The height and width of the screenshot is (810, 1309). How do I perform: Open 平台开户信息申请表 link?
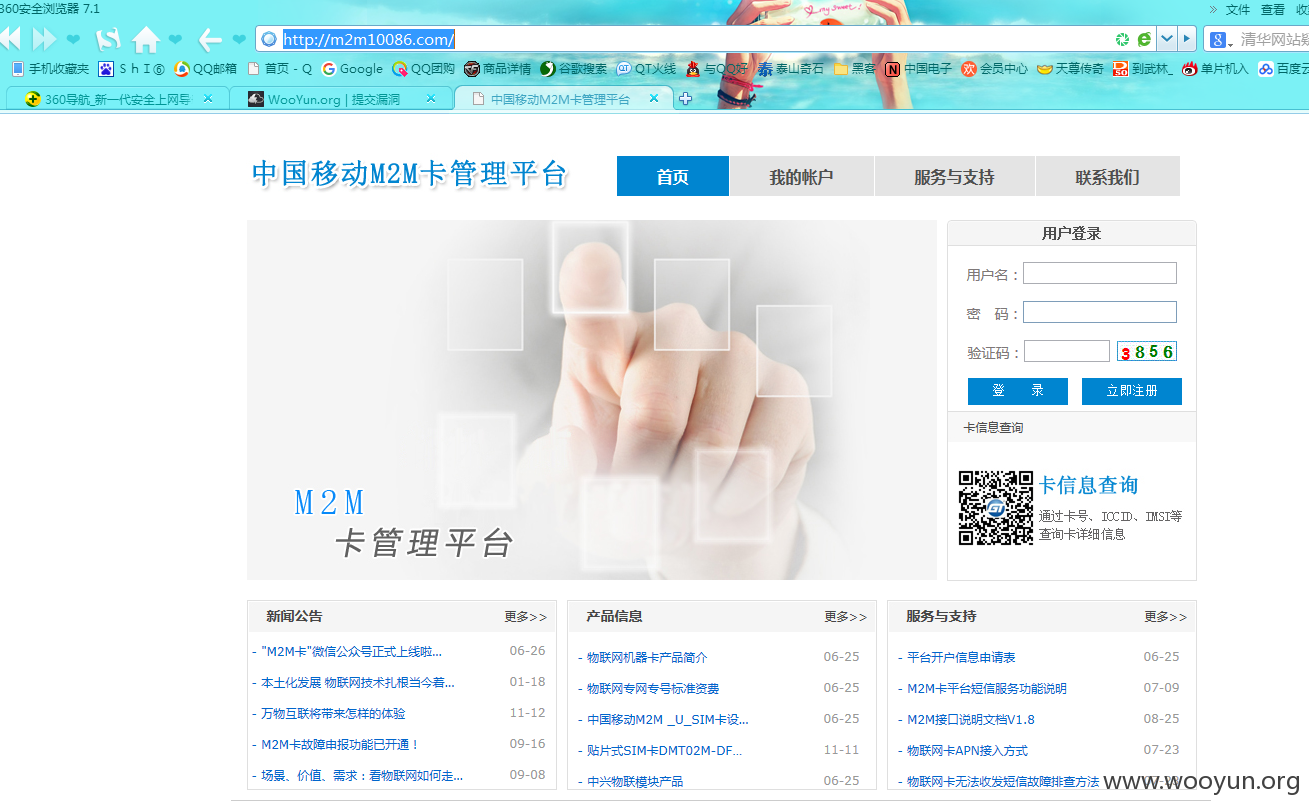tap(961, 657)
